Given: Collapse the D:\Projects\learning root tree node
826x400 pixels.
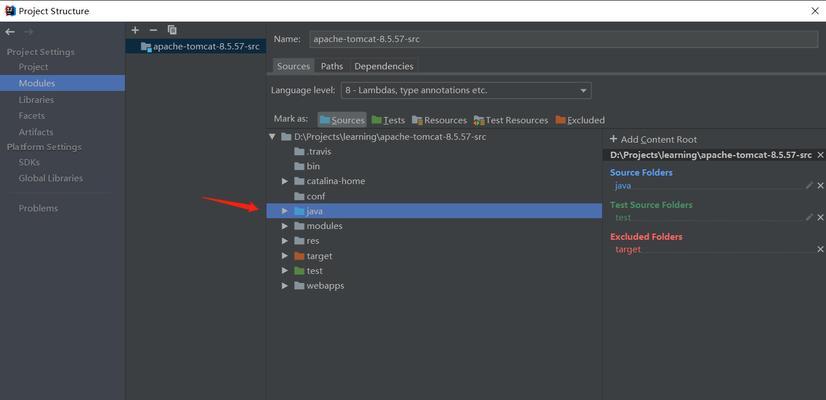Looking at the screenshot, I should [x=272, y=137].
